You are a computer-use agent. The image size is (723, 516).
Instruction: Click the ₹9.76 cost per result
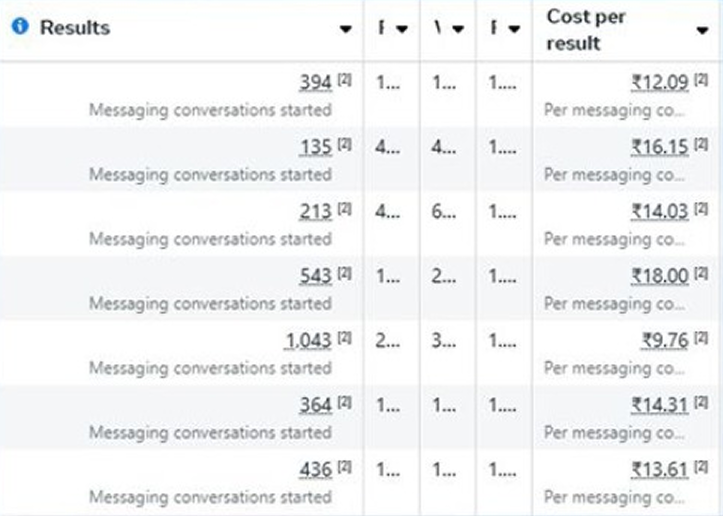(664, 341)
